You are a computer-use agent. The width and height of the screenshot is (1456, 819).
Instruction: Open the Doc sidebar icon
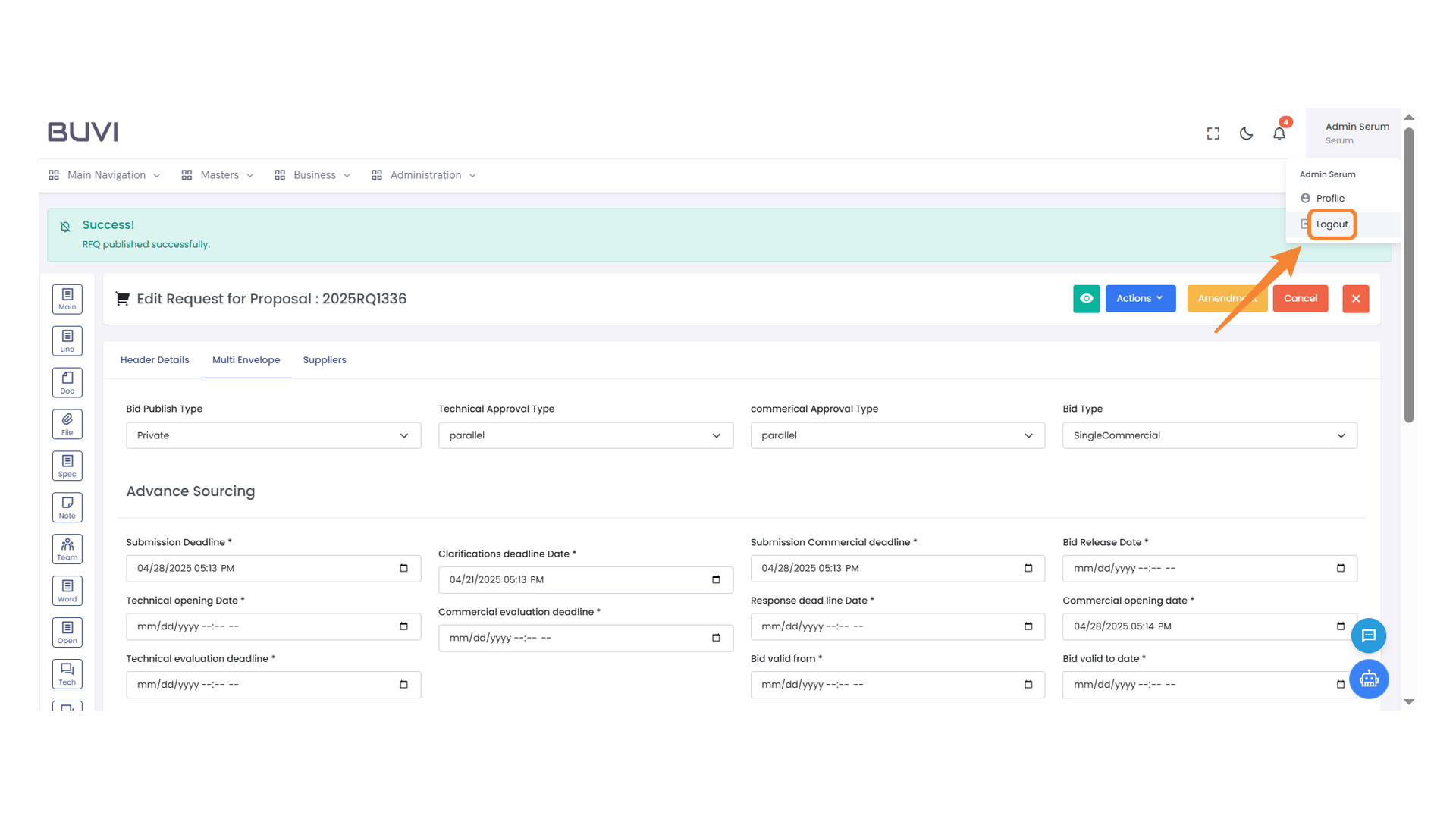coord(67,382)
